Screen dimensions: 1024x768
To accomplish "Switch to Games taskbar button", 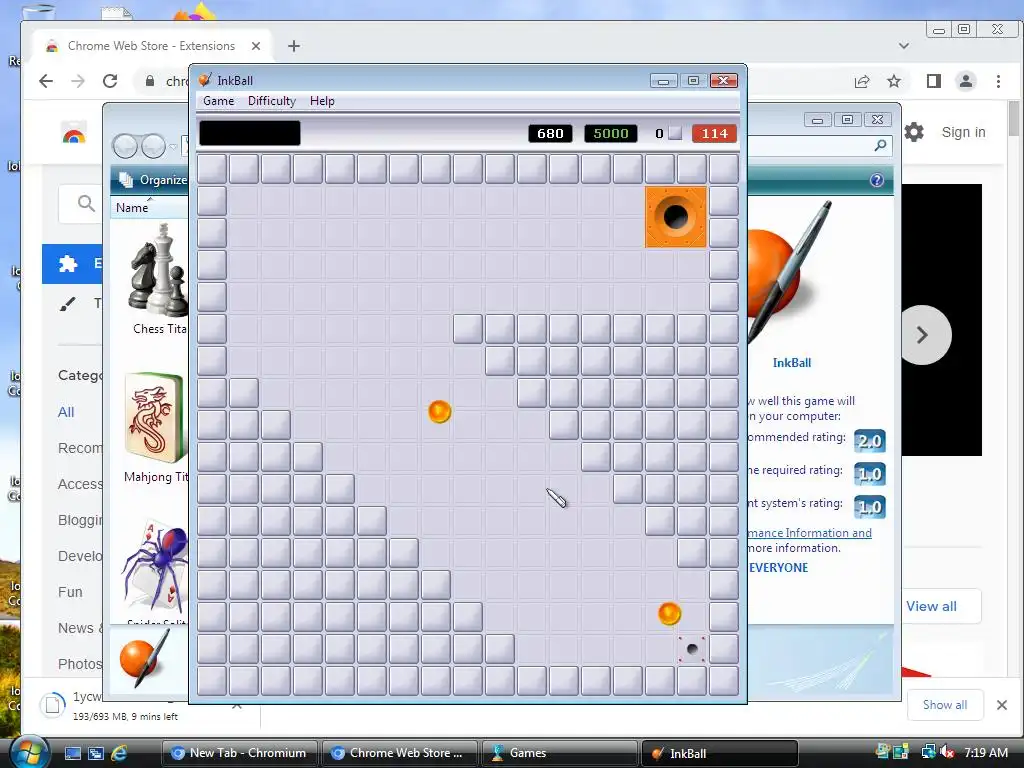I will coord(559,753).
